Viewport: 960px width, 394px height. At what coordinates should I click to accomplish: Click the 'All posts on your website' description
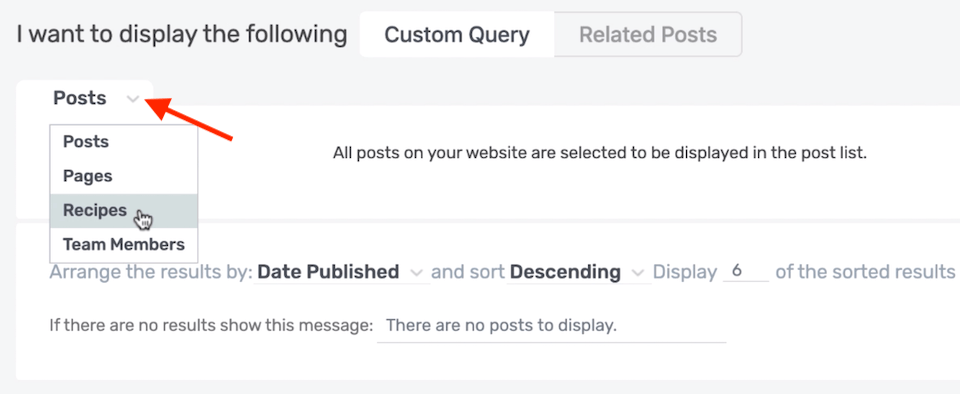pyautogui.click(x=600, y=153)
